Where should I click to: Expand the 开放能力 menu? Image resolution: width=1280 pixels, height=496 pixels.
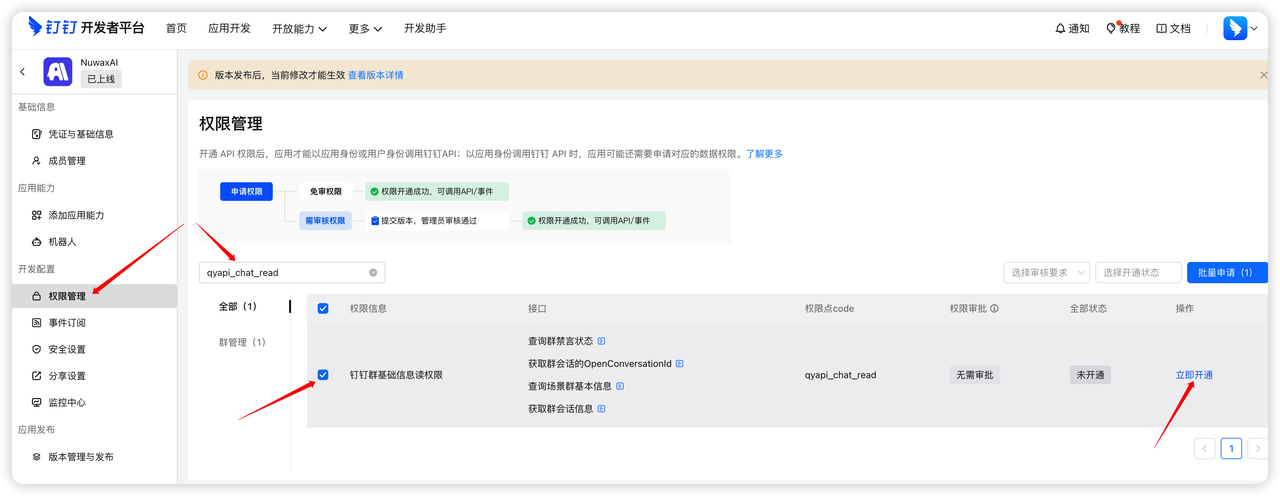coord(299,28)
